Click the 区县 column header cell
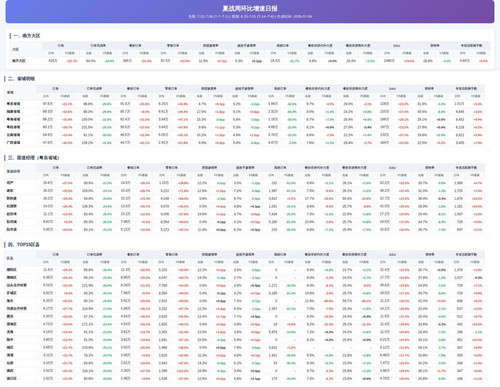Viewport: 500px width, 387px height. 10,258
